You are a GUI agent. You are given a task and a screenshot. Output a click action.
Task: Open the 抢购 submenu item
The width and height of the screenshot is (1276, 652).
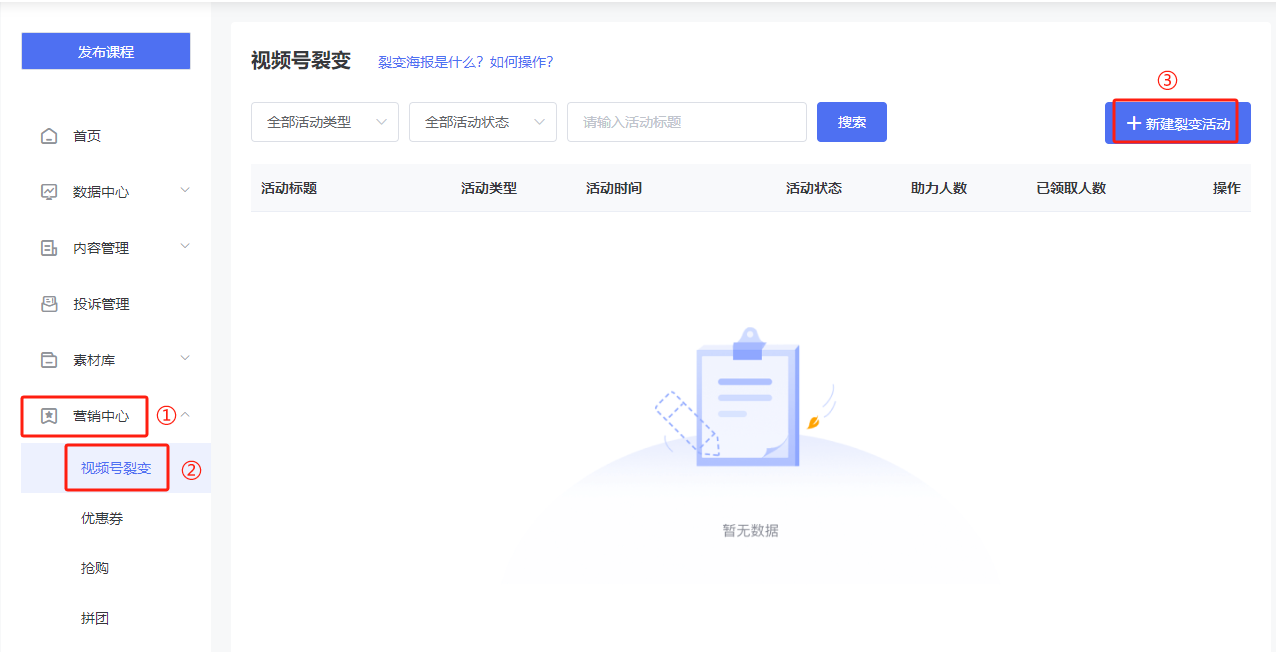[95, 568]
